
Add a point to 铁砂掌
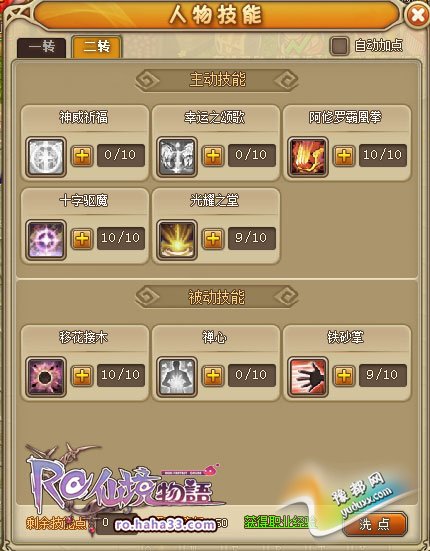coord(344,376)
